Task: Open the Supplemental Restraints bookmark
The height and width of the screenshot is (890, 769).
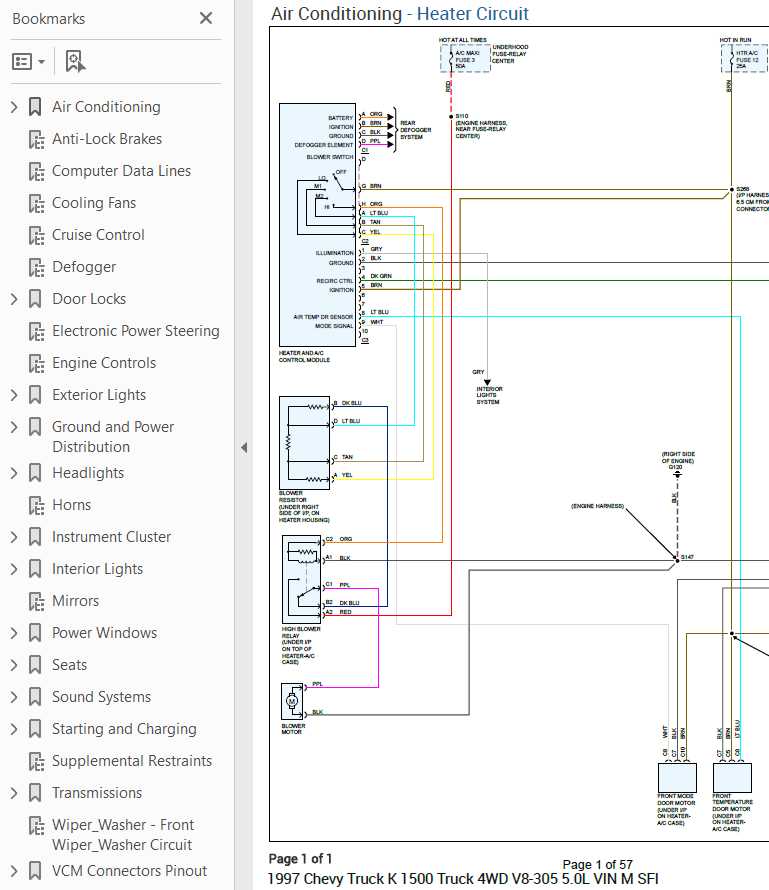Action: [x=132, y=761]
